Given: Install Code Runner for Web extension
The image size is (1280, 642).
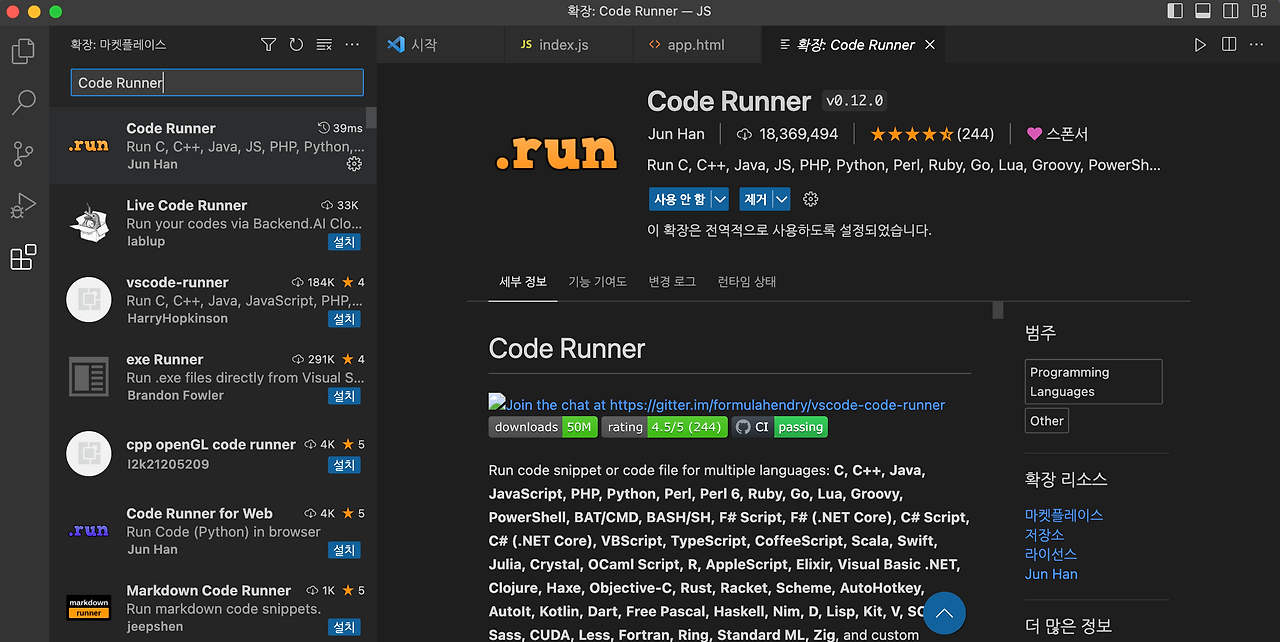Looking at the screenshot, I should tap(344, 550).
